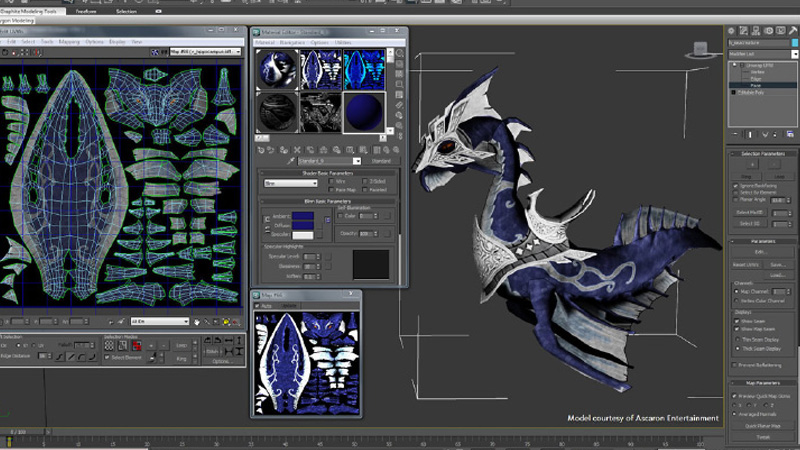The width and height of the screenshot is (800, 450).
Task: Open the Blinn shader type dropdown
Action: 290,184
